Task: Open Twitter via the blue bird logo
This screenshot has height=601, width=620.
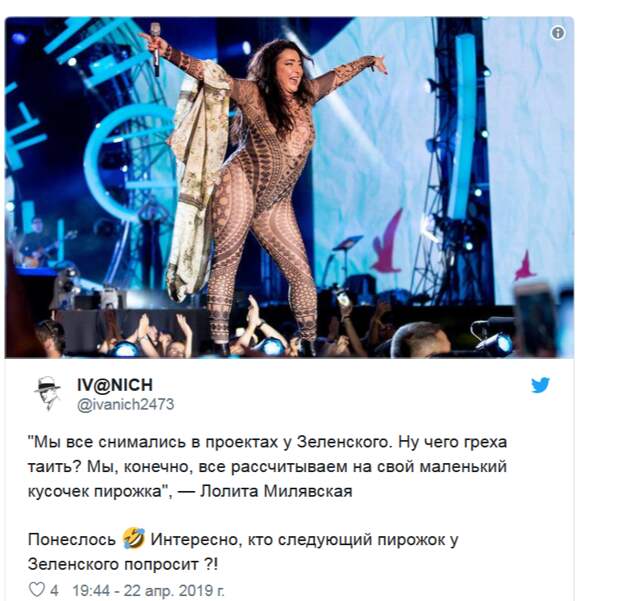Action: [540, 385]
